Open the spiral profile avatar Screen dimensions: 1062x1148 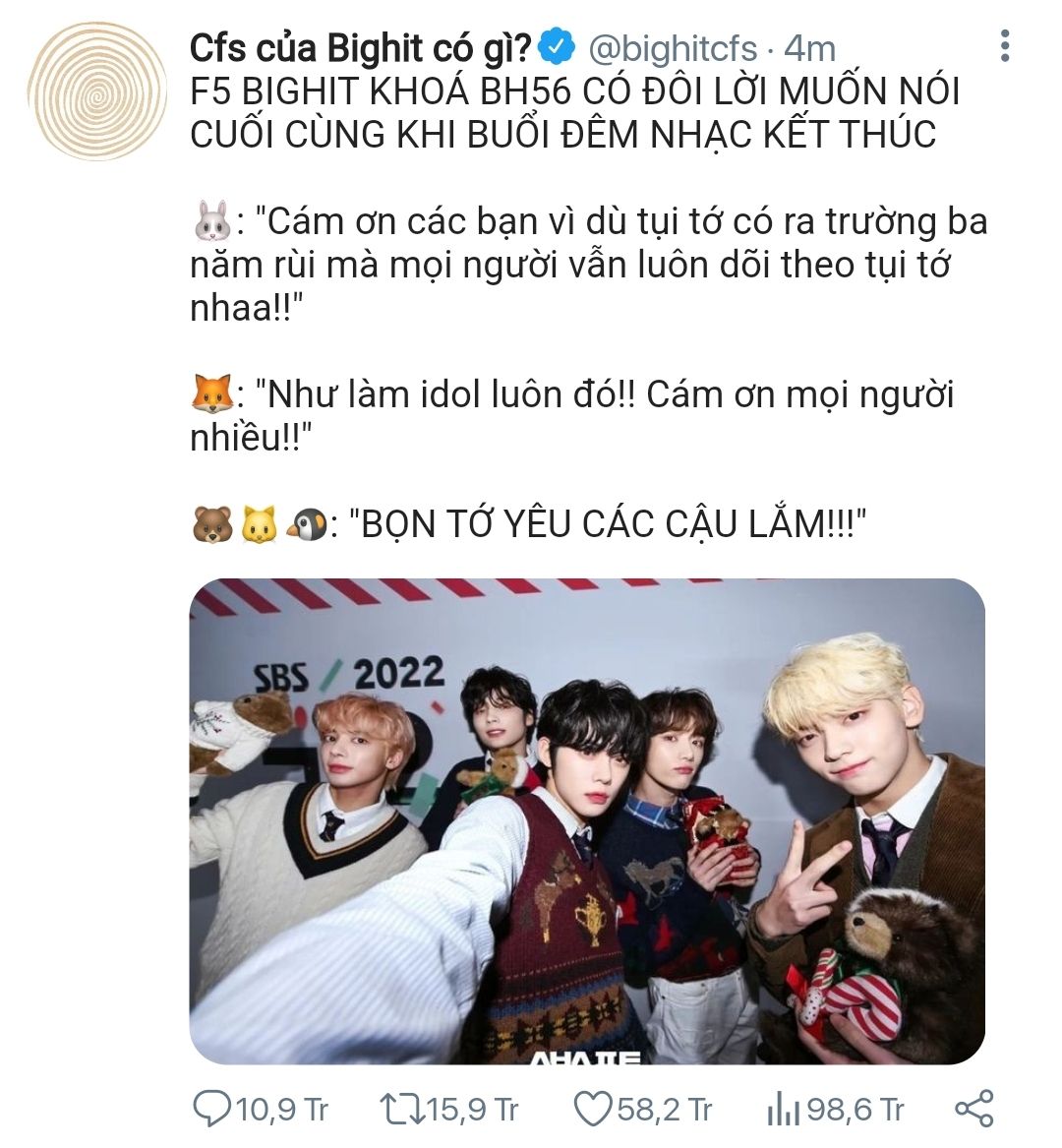point(96,91)
